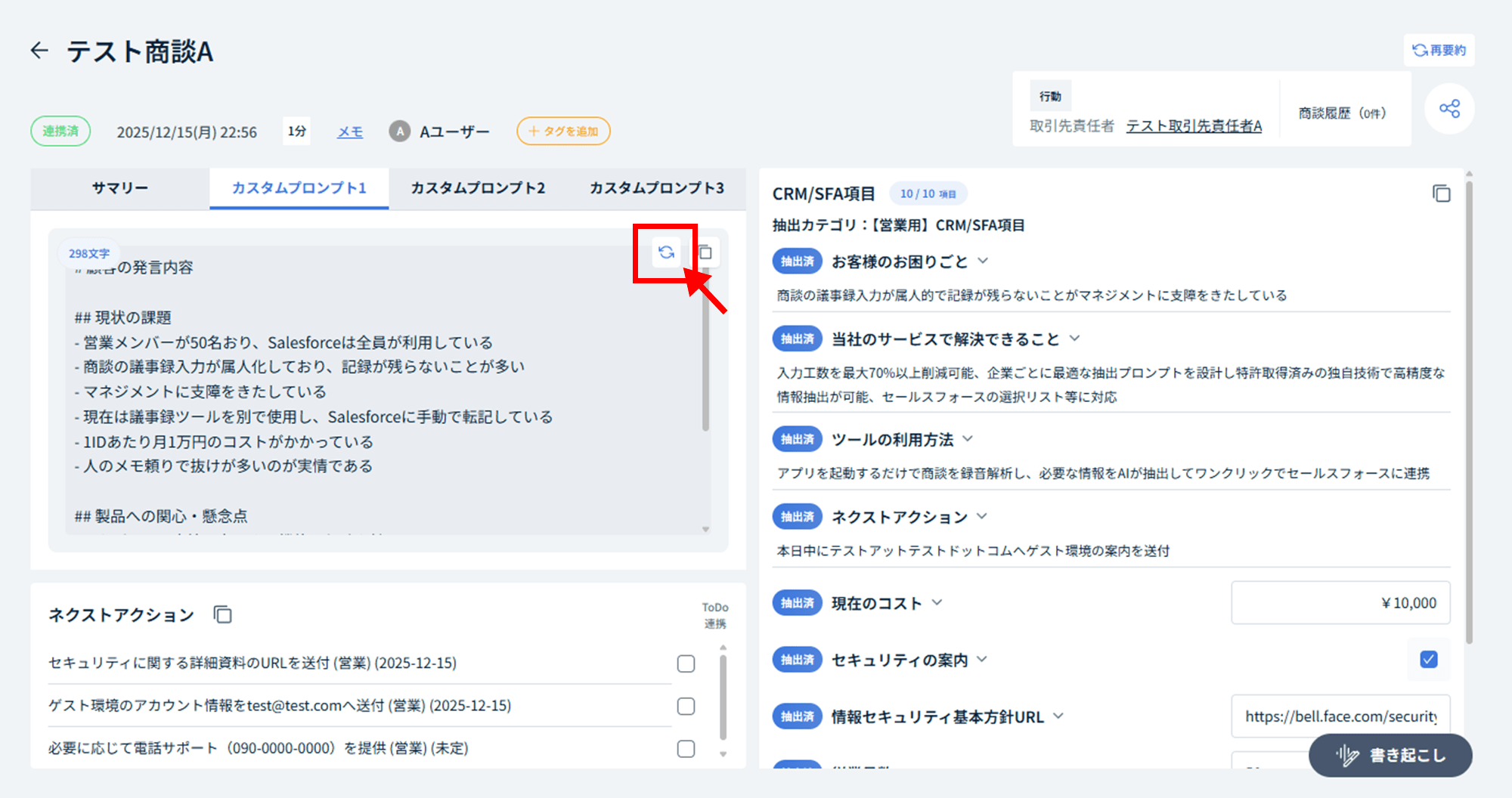Switch to the サマリー tab
The height and width of the screenshot is (798, 1512).
[120, 188]
